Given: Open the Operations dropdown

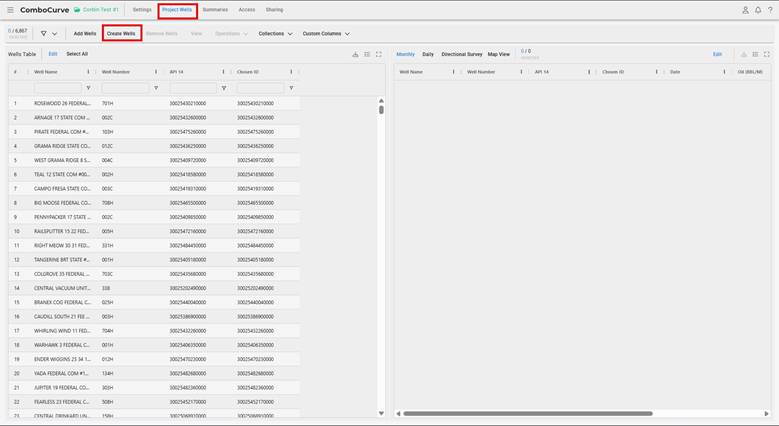Looking at the screenshot, I should [x=231, y=34].
